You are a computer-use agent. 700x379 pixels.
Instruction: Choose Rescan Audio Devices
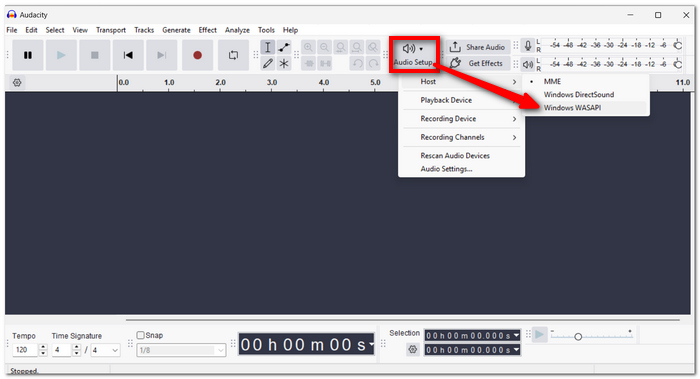pos(461,156)
